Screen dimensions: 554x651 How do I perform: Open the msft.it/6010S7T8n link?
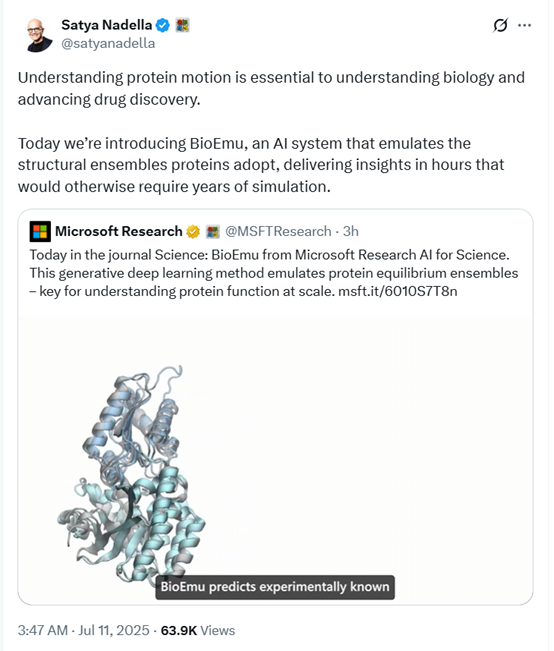(x=398, y=291)
